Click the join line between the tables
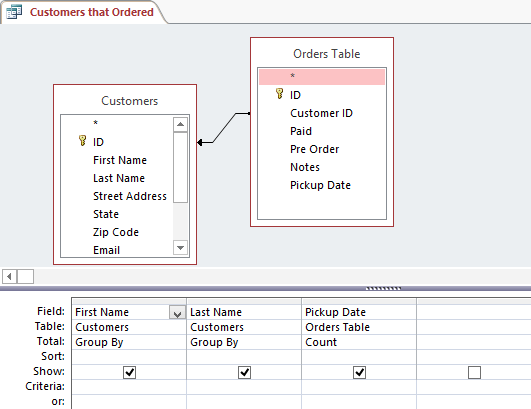The height and width of the screenshot is (409, 531). pyautogui.click(x=224, y=128)
